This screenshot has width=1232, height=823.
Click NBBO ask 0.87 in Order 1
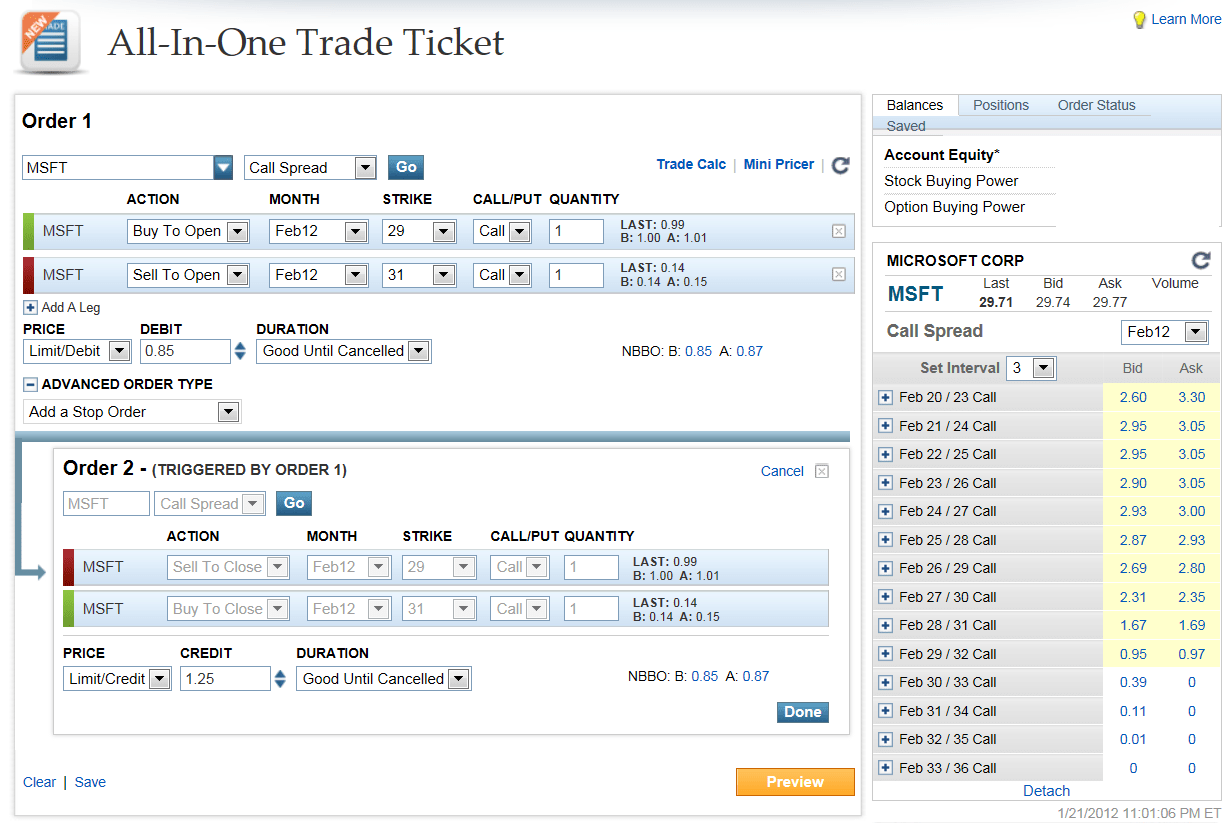[749, 351]
